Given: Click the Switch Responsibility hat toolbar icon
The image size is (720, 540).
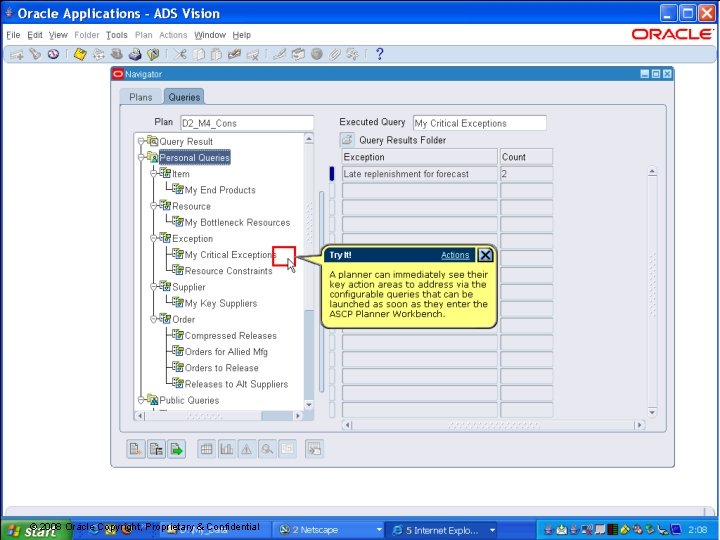Looking at the screenshot, I should coord(116,55).
